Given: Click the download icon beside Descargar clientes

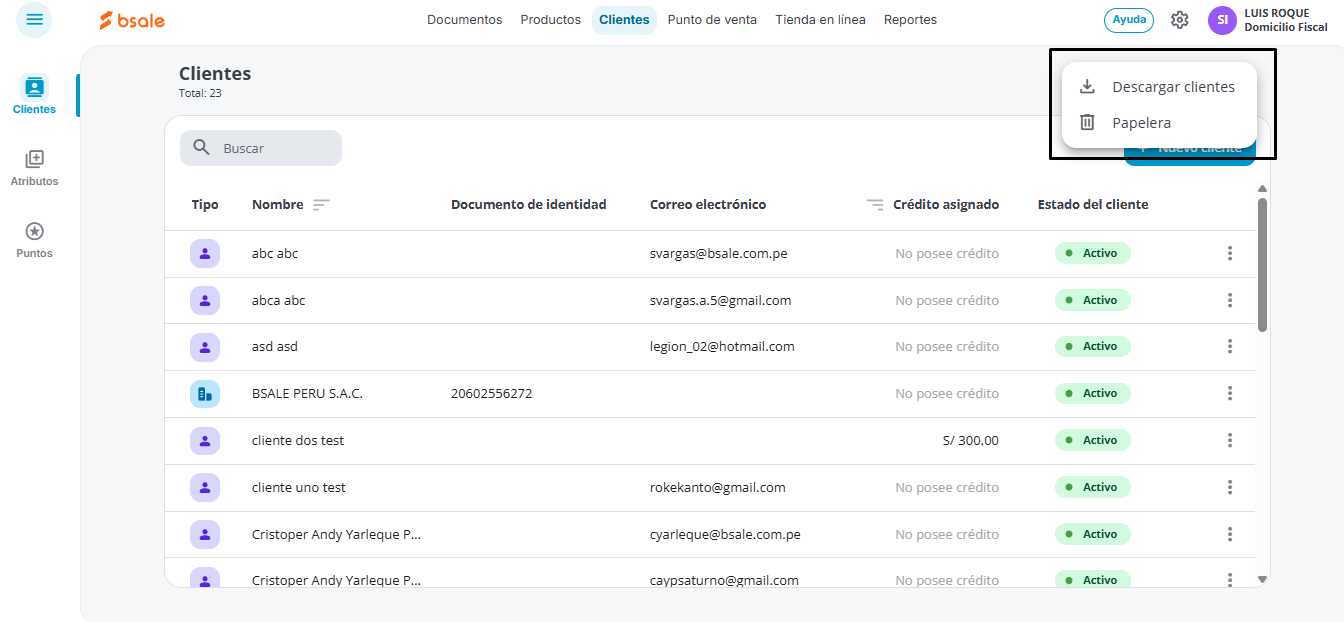Looking at the screenshot, I should [x=1087, y=87].
